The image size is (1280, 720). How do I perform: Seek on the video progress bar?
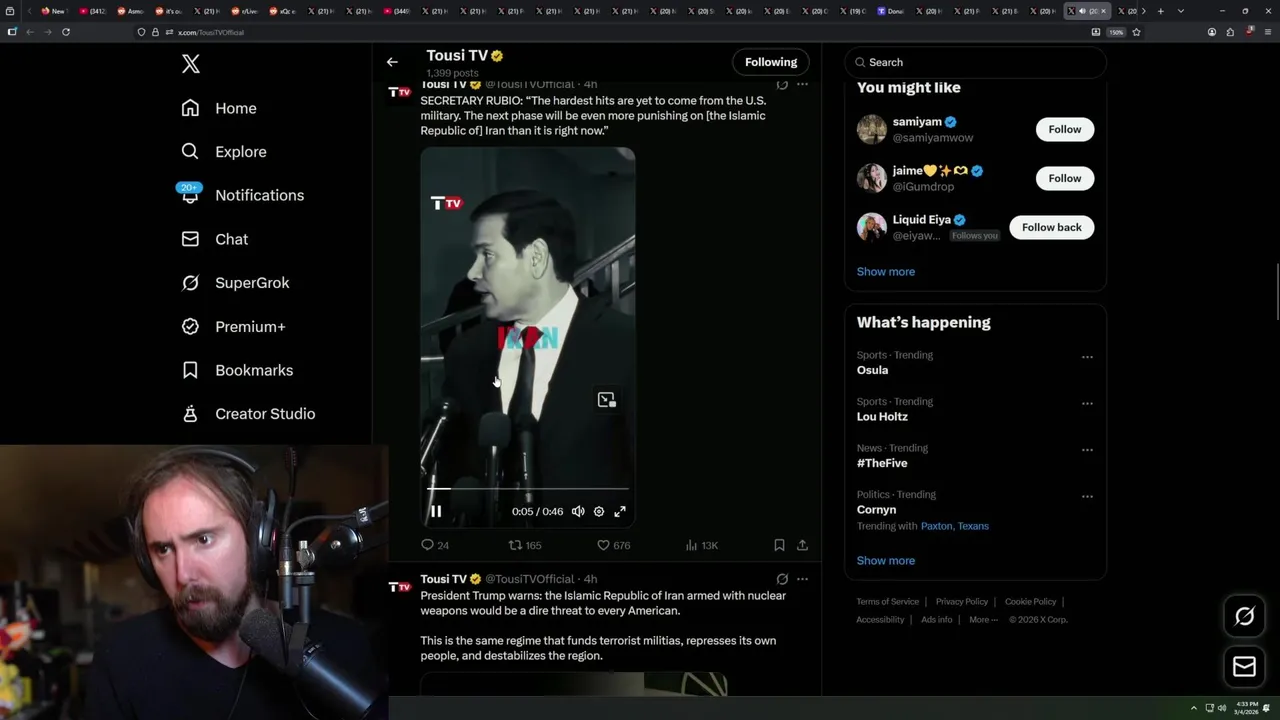click(529, 489)
